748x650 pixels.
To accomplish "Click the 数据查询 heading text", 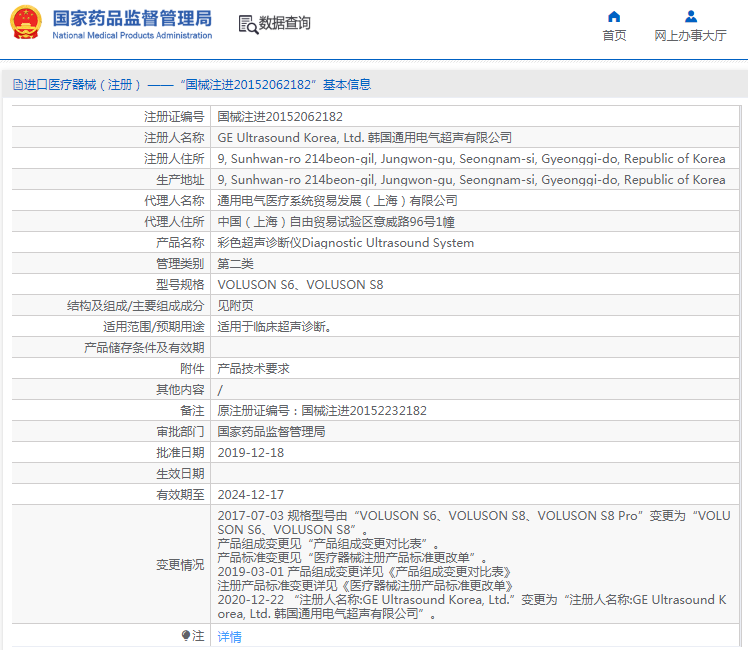I will click(x=285, y=24).
